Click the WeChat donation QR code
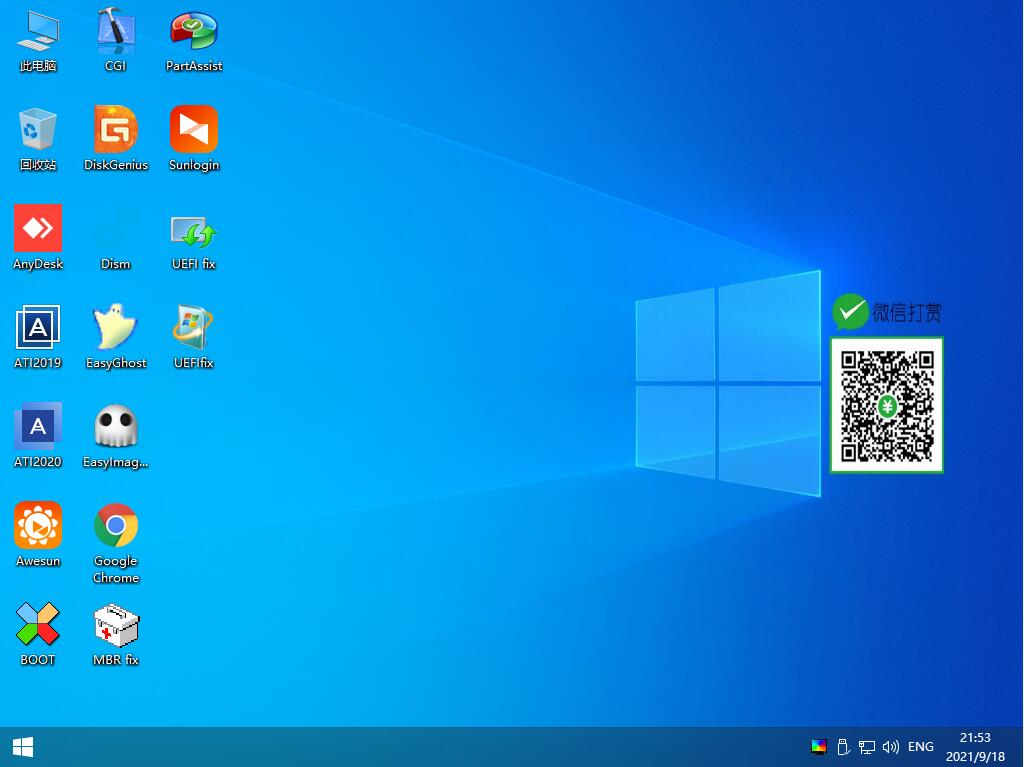The height and width of the screenshot is (767, 1024). click(886, 405)
